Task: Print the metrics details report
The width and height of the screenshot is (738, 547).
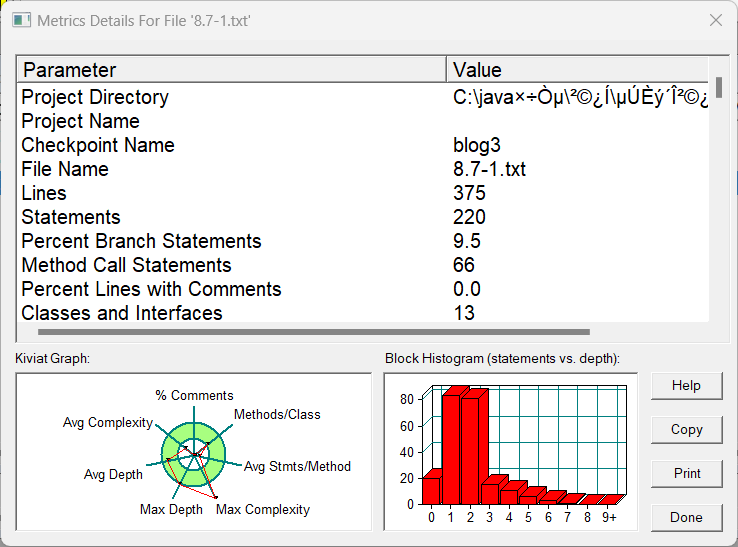Action: click(686, 473)
